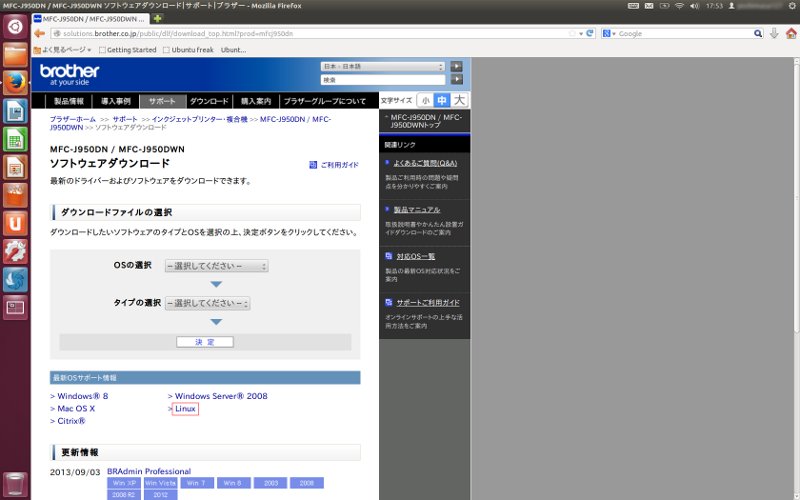This screenshot has width=800, height=500.
Task: Open mail indicator envelope icon
Action: (649, 6)
